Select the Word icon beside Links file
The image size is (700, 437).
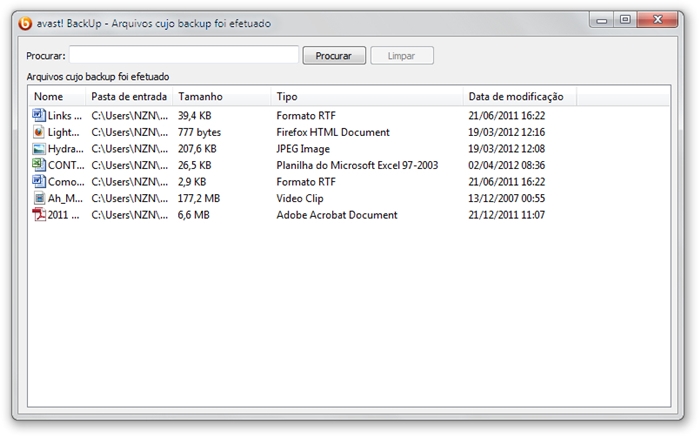click(x=39, y=115)
